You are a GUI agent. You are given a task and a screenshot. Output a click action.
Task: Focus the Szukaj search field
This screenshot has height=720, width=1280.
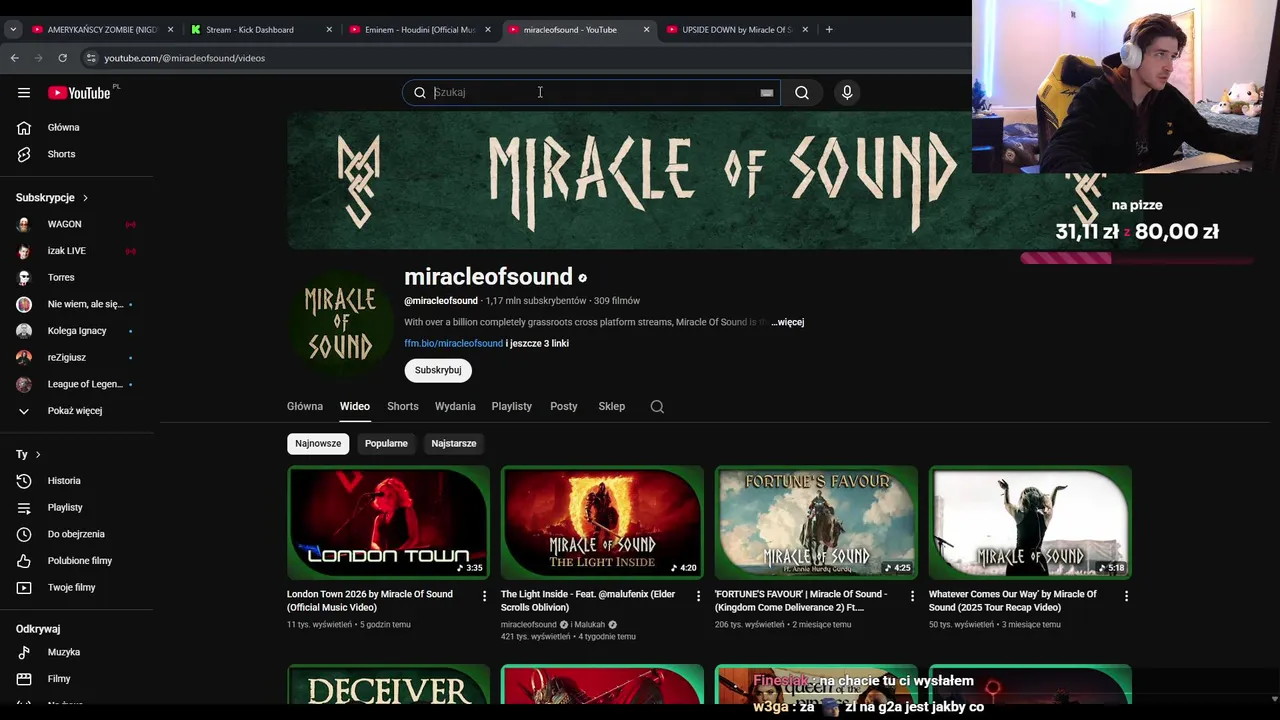592,92
